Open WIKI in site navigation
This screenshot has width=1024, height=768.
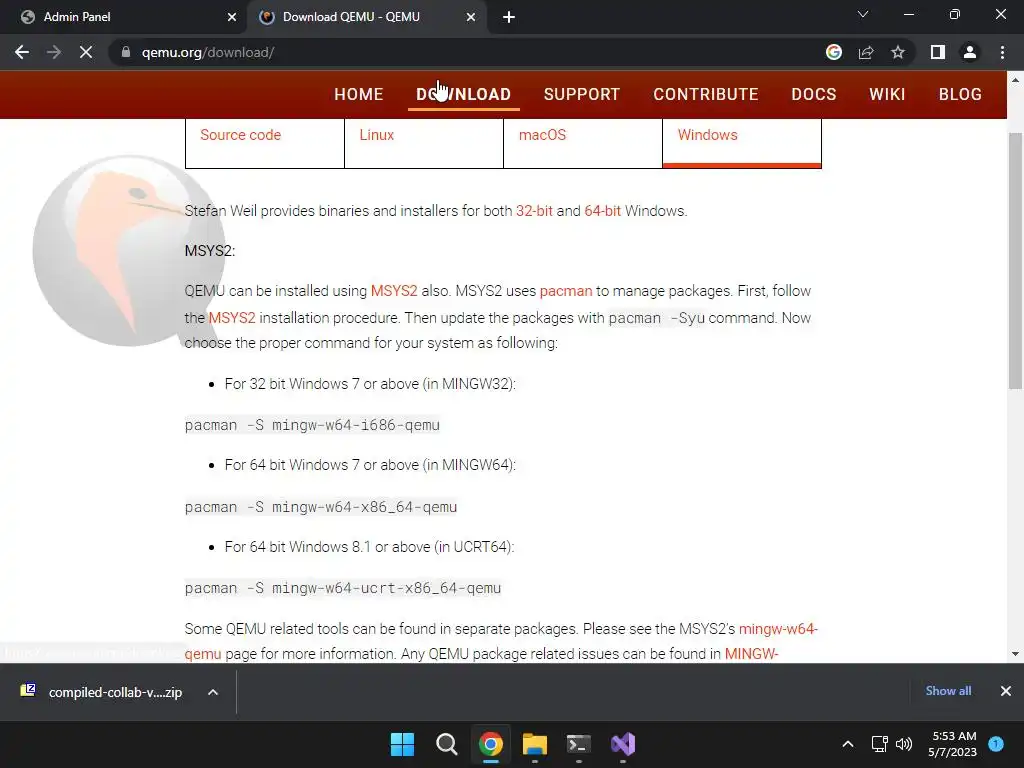tap(887, 94)
